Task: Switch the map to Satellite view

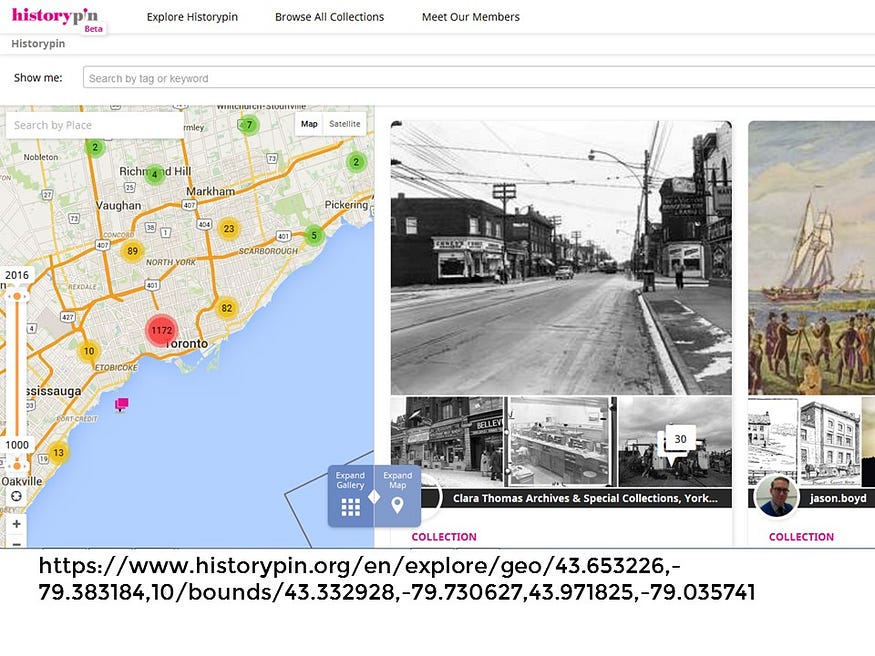Action: (x=344, y=124)
